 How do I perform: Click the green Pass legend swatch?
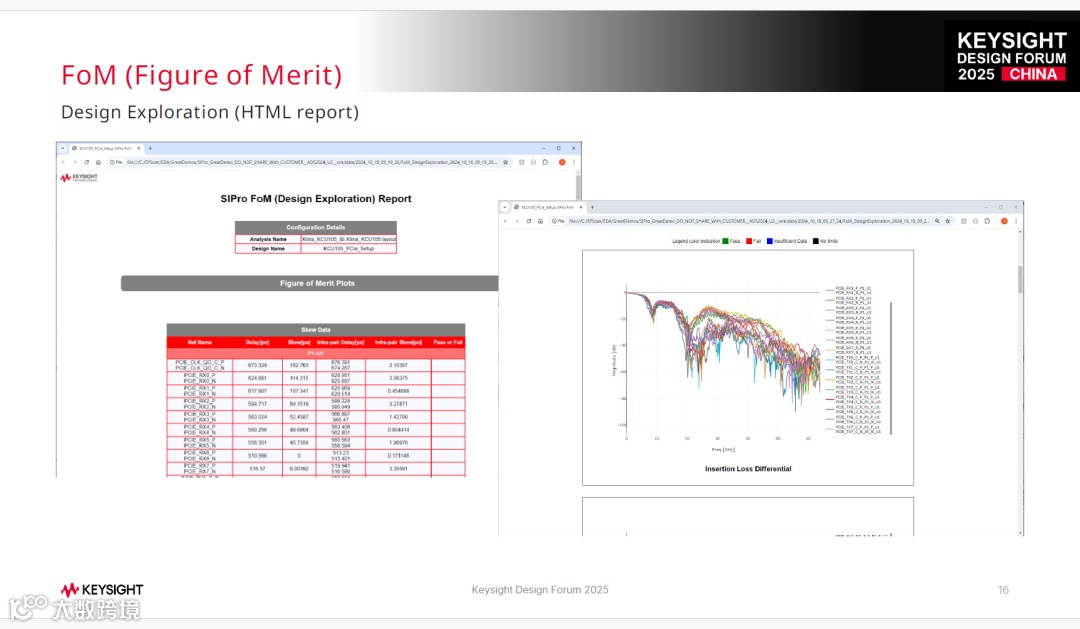click(725, 241)
